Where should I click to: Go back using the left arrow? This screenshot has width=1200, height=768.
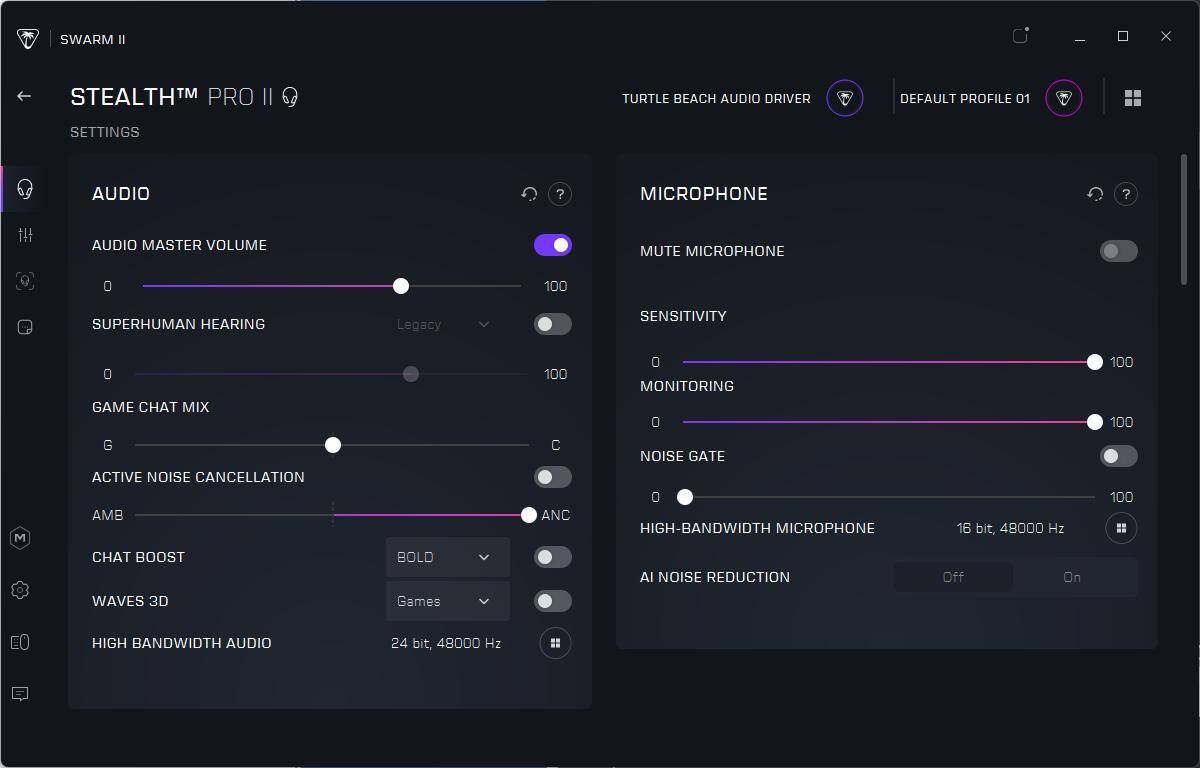pos(24,96)
